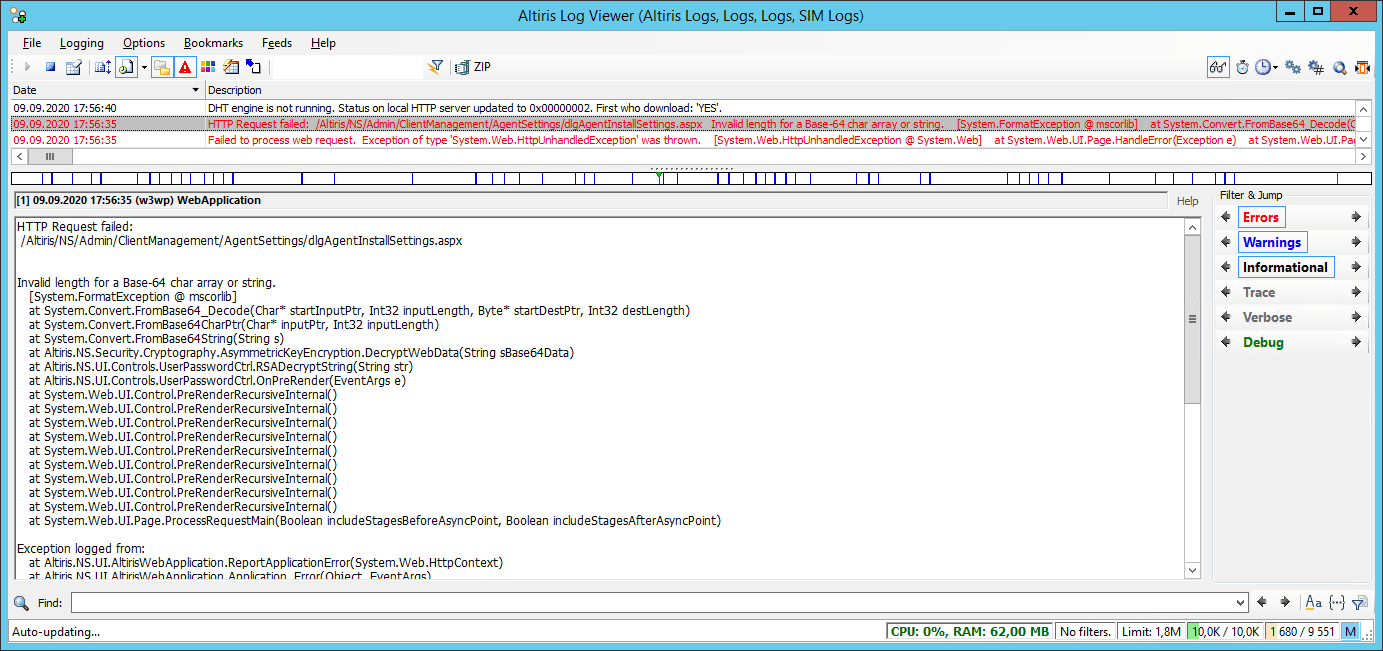Click the magnifying glass search icon
1383x651 pixels.
(1340, 67)
